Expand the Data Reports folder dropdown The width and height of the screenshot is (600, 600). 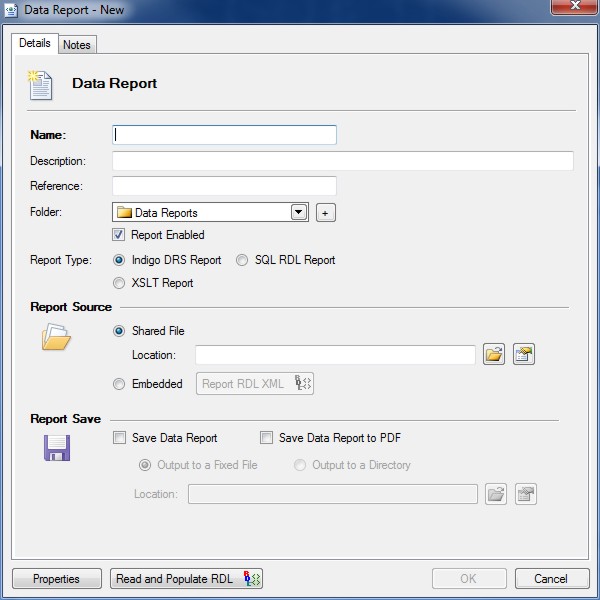(x=298, y=213)
